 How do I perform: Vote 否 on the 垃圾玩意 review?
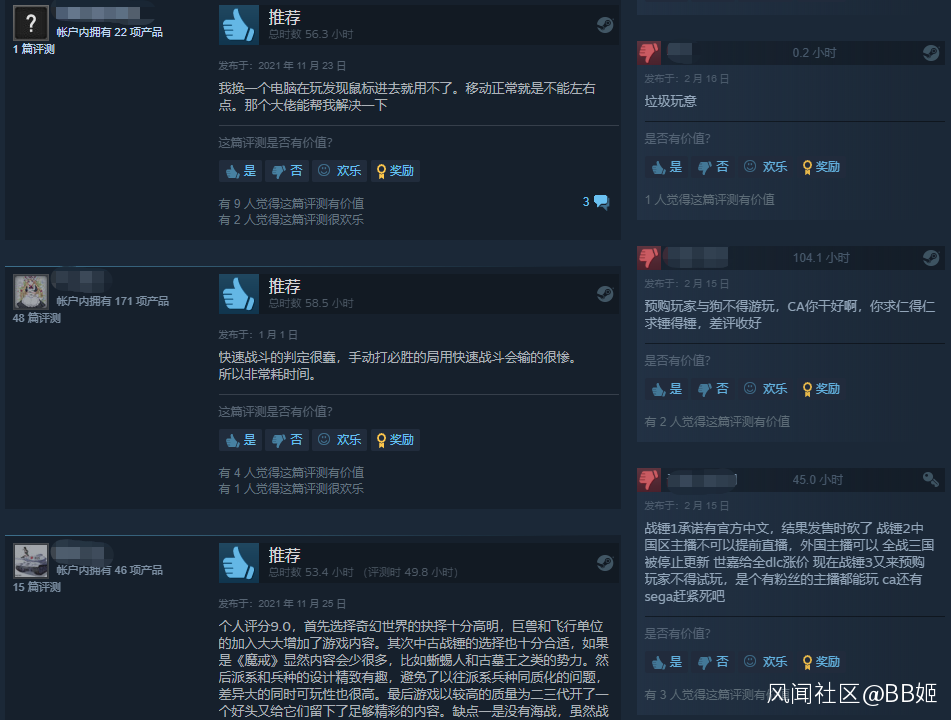713,167
